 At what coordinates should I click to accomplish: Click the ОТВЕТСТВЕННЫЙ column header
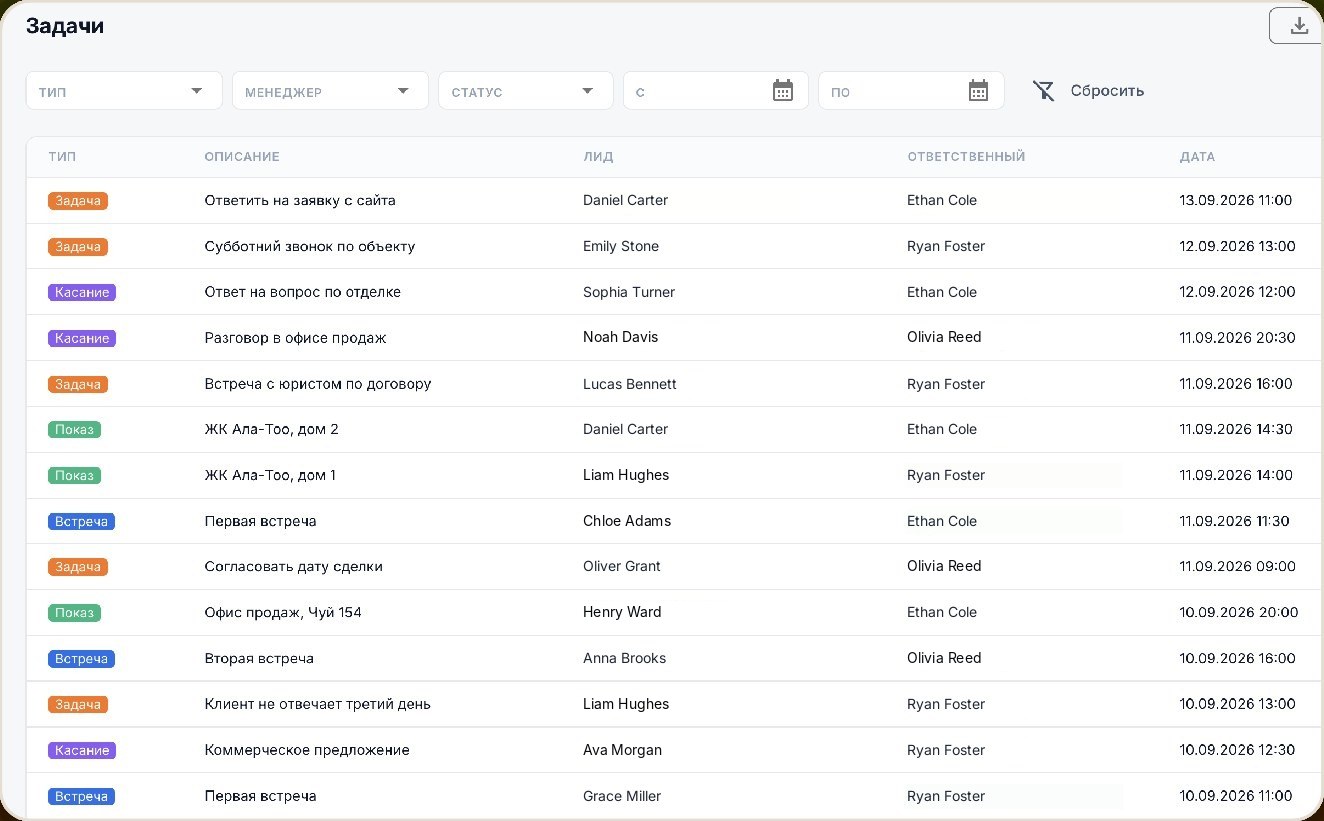(966, 157)
